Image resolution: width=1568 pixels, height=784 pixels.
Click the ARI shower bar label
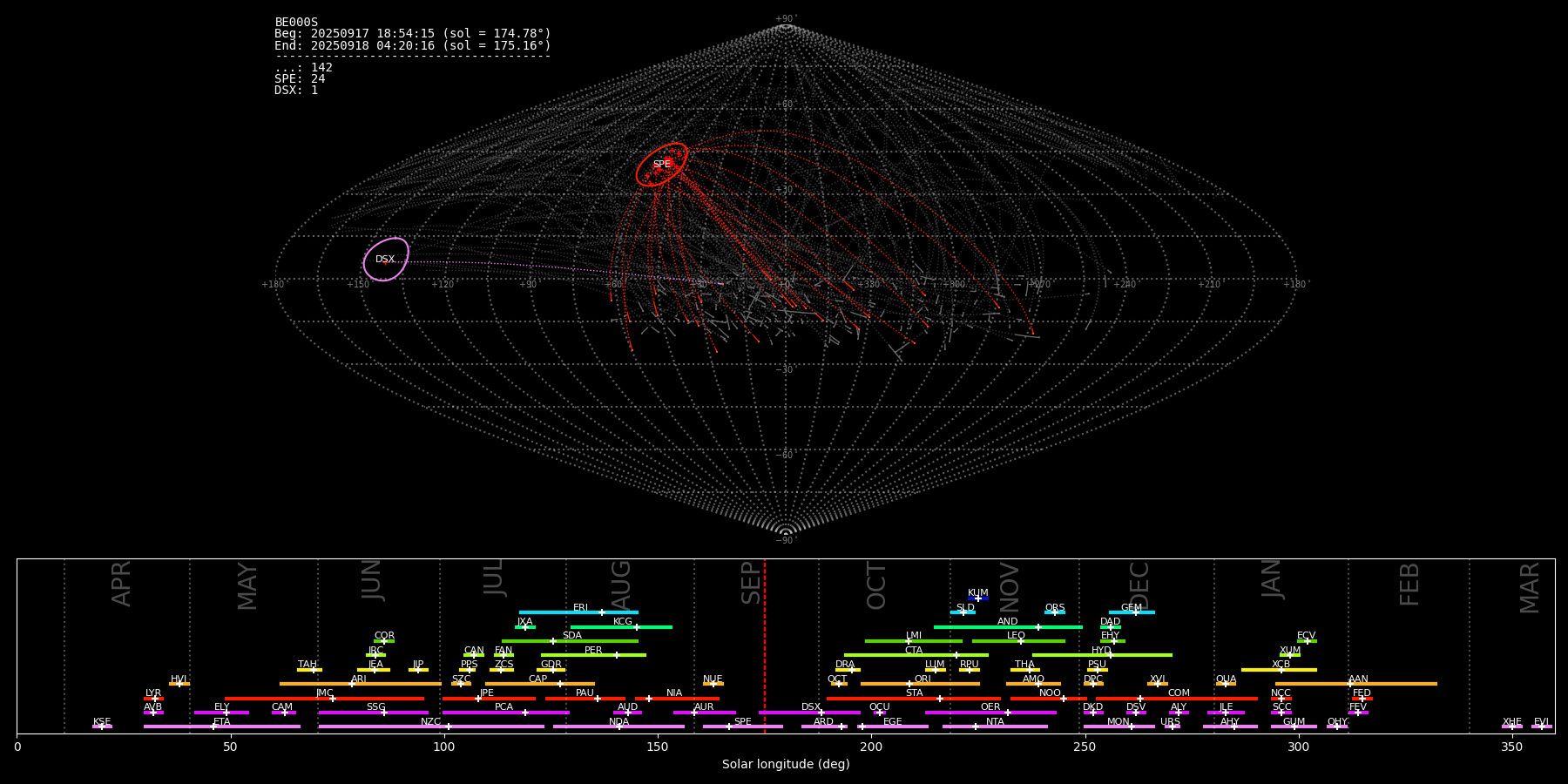(359, 679)
